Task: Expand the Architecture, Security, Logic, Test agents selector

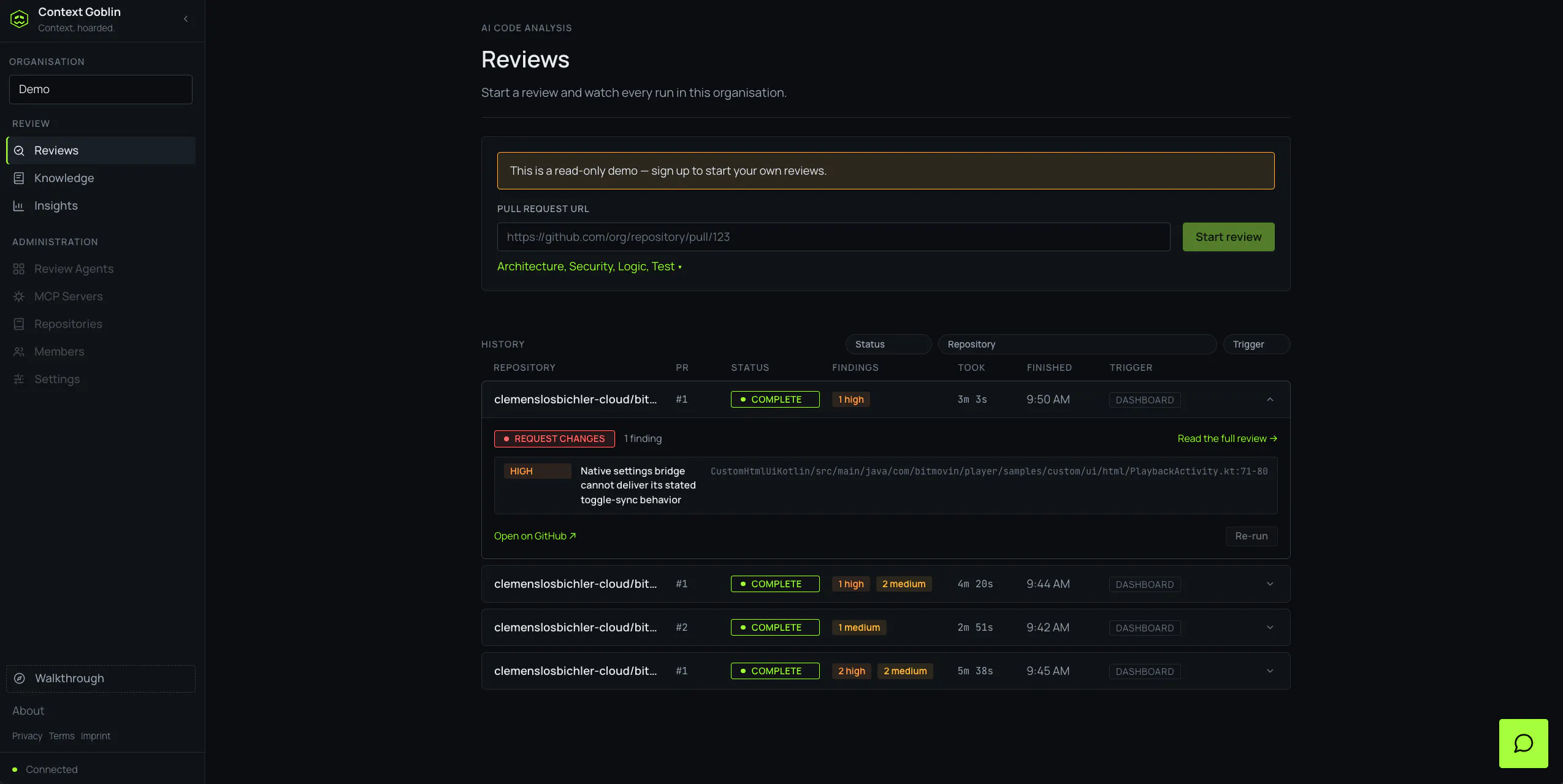Action: click(589, 267)
